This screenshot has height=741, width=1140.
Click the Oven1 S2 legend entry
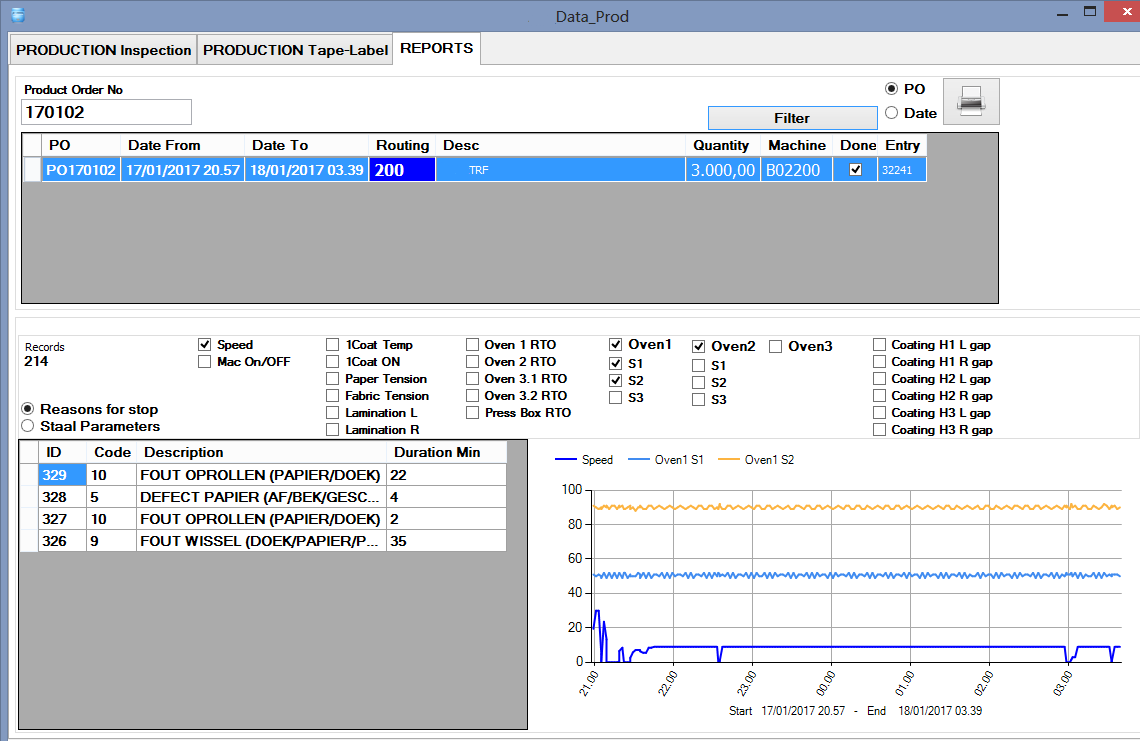pos(756,460)
